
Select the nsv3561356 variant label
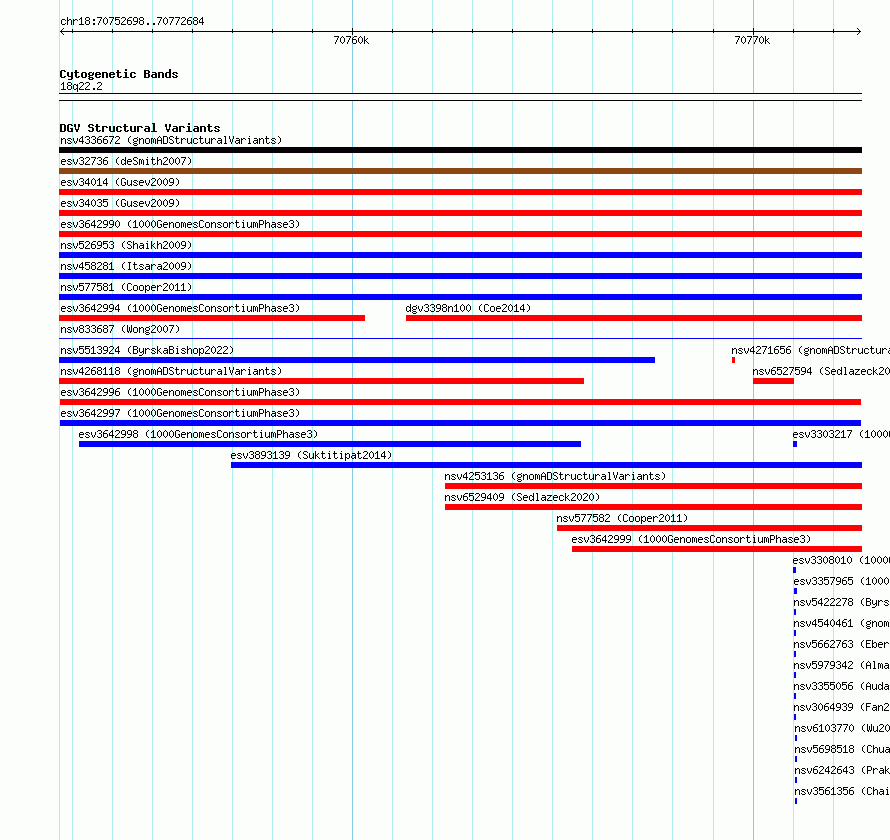coord(842,791)
